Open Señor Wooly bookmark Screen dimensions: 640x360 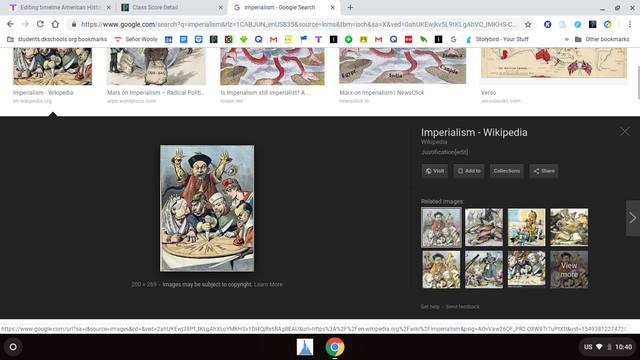(136, 40)
